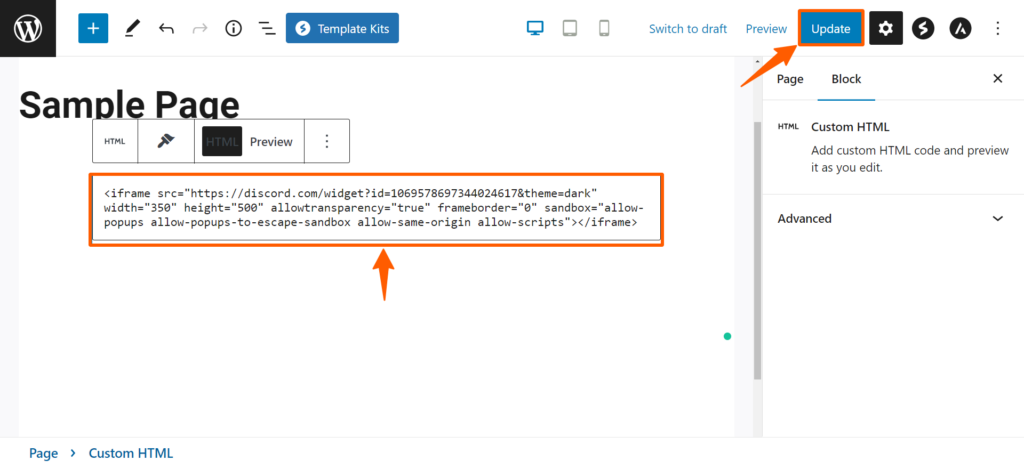Image resolution: width=1024 pixels, height=469 pixels.
Task: Open Template Kits
Action: pyautogui.click(x=342, y=29)
